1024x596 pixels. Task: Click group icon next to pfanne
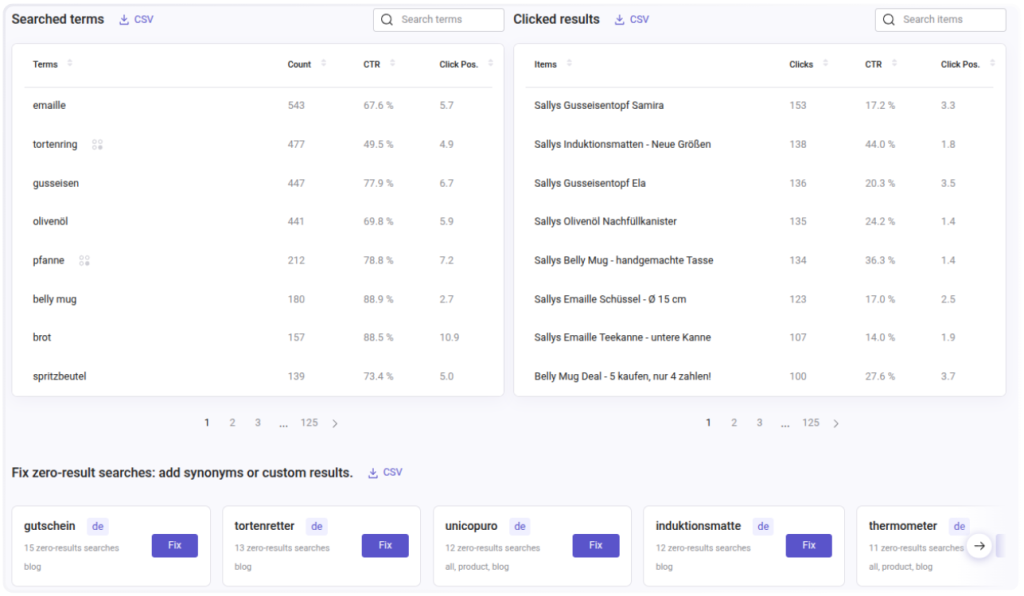(84, 260)
